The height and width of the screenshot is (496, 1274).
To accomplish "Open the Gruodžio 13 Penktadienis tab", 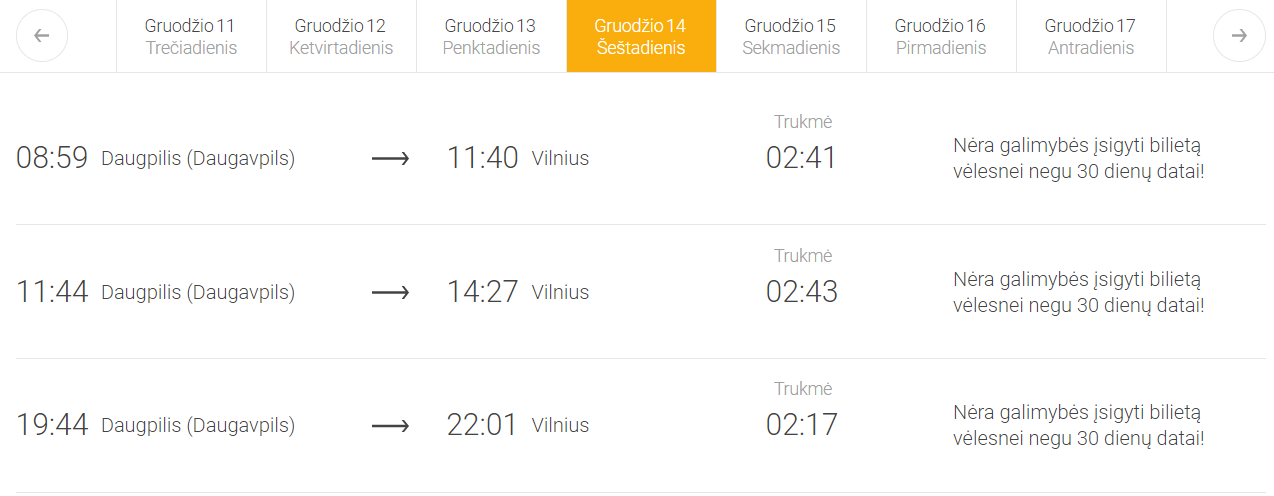I will tap(491, 36).
